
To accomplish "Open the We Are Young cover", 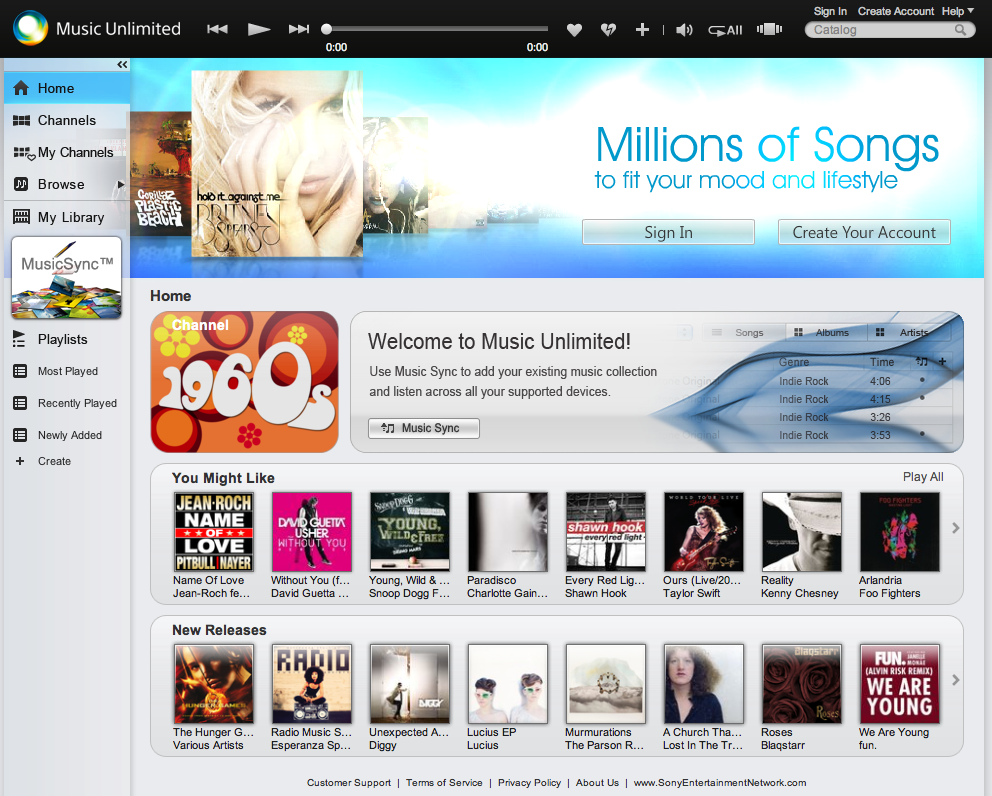I will 900,684.
